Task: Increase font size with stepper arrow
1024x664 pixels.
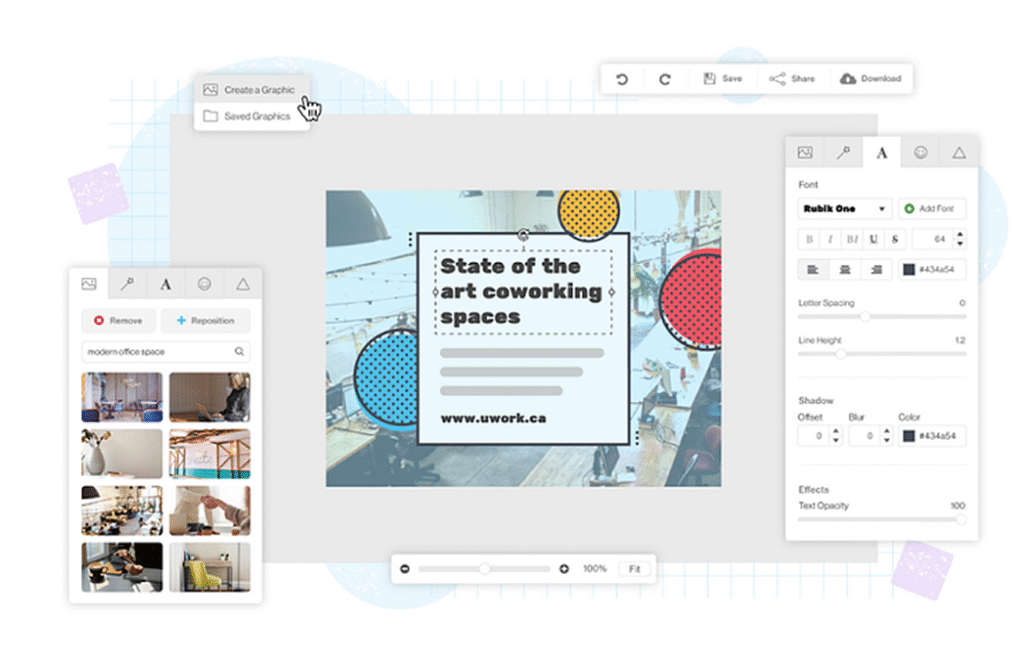Action: (x=960, y=235)
